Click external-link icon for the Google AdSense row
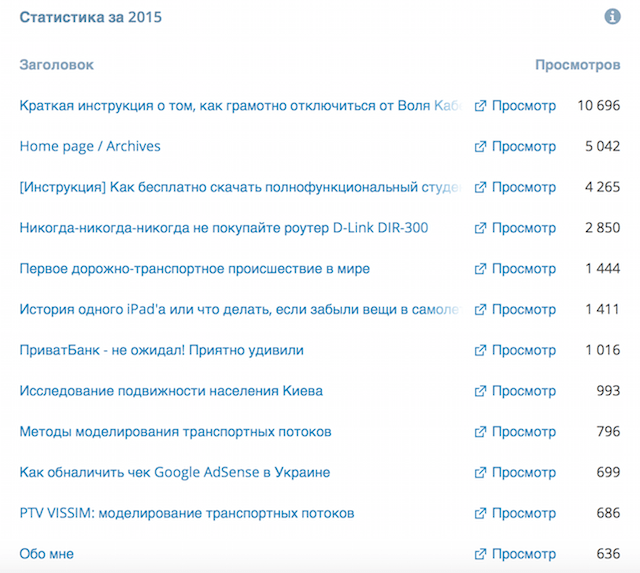 click(480, 473)
